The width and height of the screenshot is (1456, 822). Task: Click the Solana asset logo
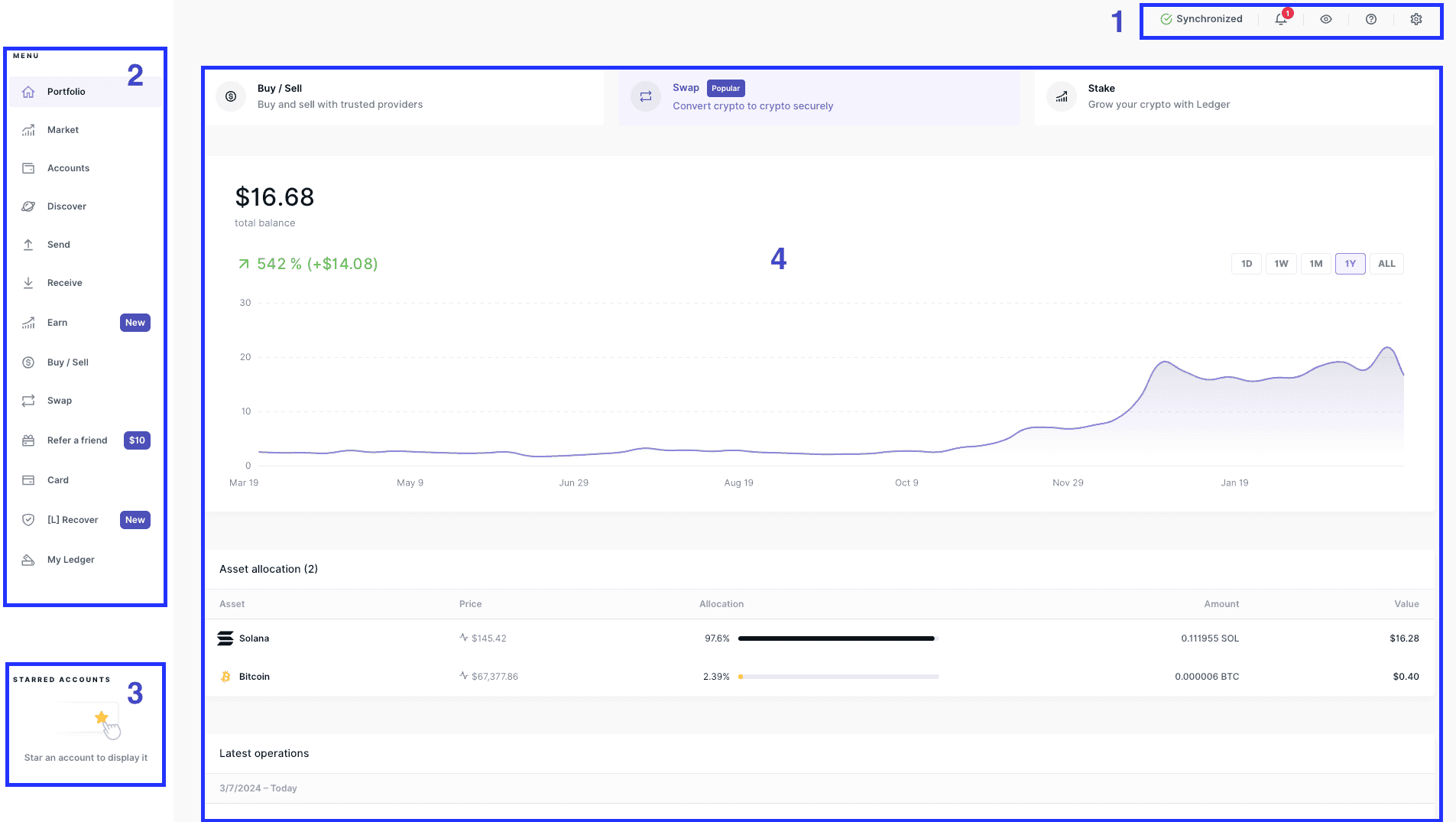click(x=225, y=638)
